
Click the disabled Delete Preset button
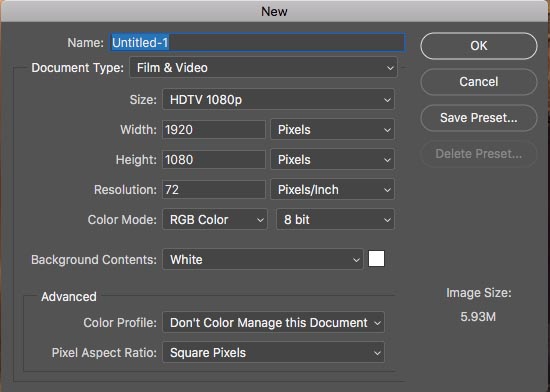coord(478,154)
